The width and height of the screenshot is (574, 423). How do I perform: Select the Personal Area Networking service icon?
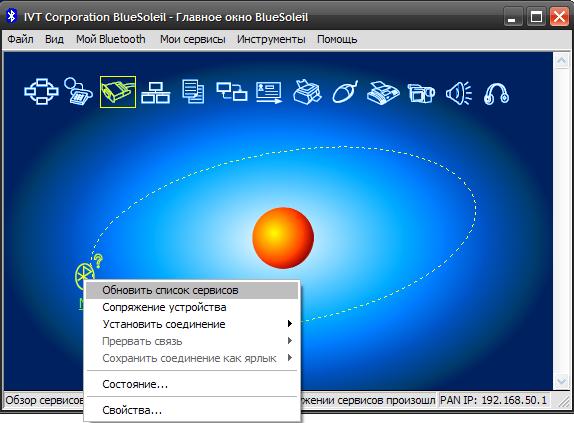click(41, 91)
